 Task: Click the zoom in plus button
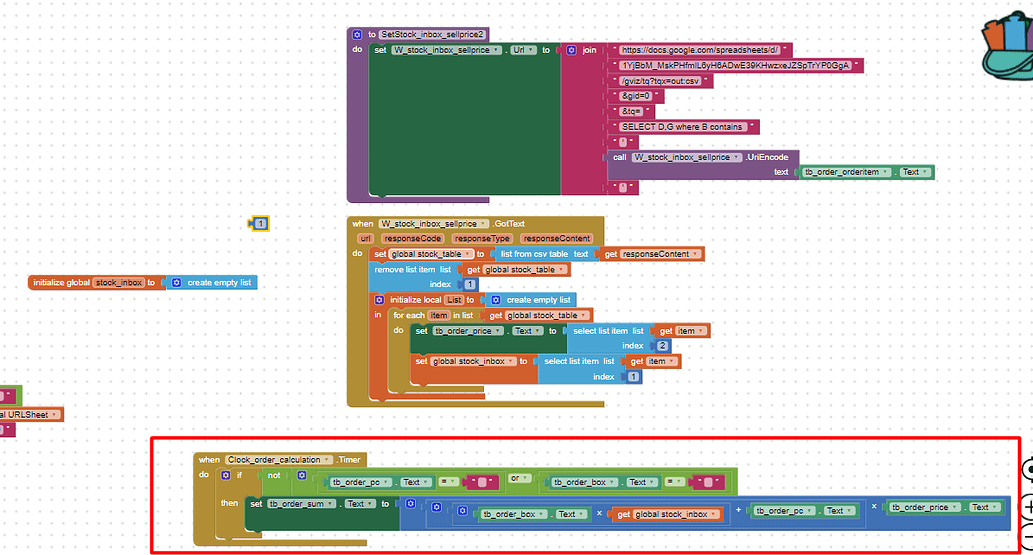[1029, 507]
